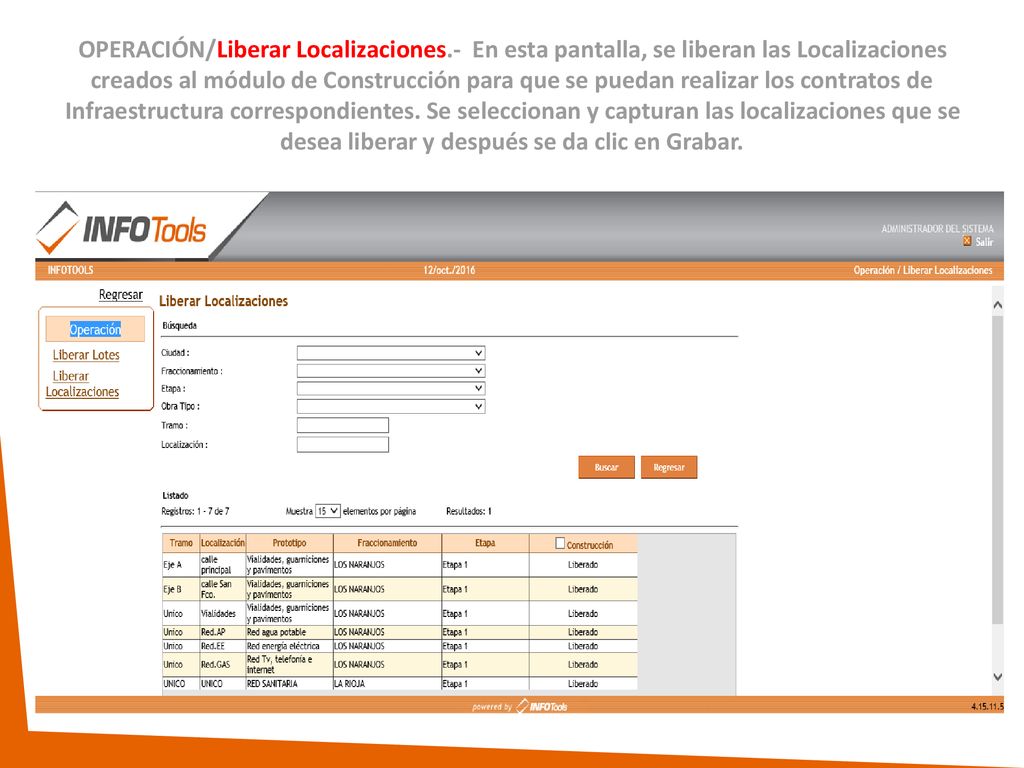This screenshot has height=768, width=1024.
Task: Click the powered by INFOTools footer logo
Action: coord(520,706)
